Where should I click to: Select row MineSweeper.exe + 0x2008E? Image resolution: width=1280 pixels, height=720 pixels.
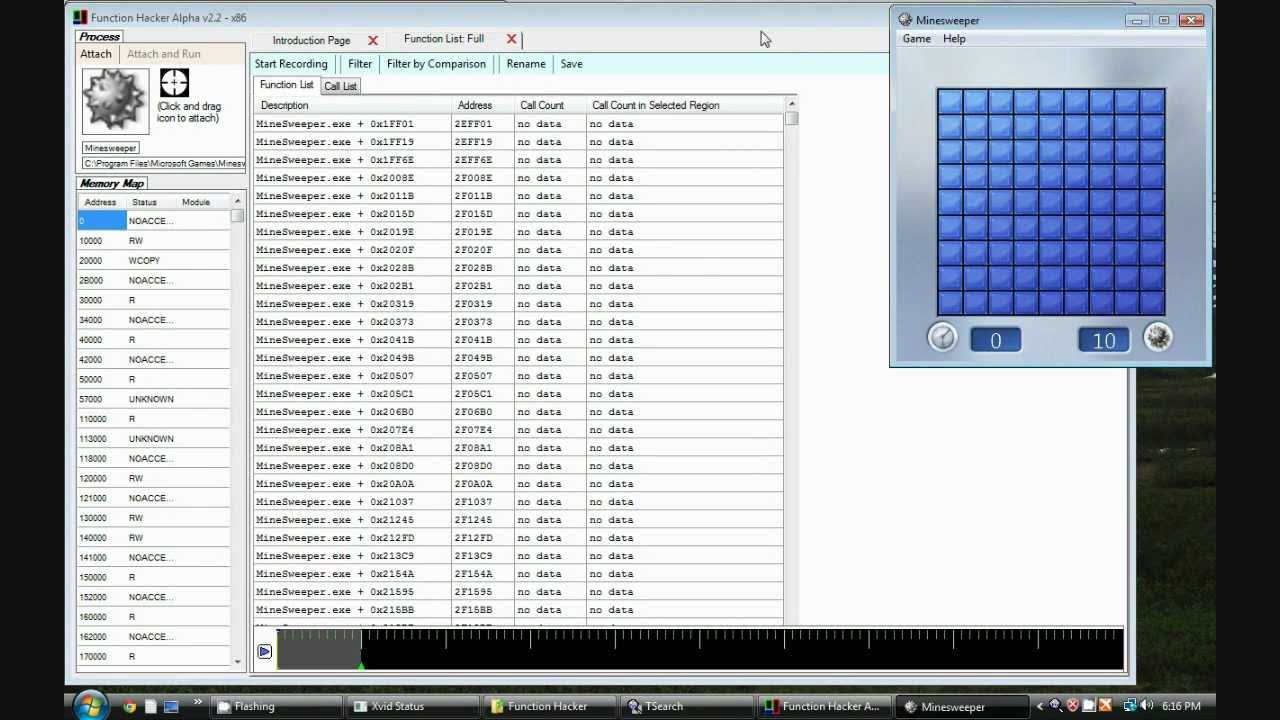pyautogui.click(x=518, y=178)
